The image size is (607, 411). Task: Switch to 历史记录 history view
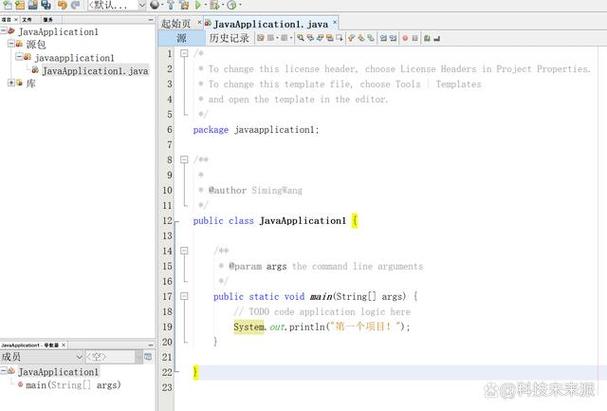[229, 38]
